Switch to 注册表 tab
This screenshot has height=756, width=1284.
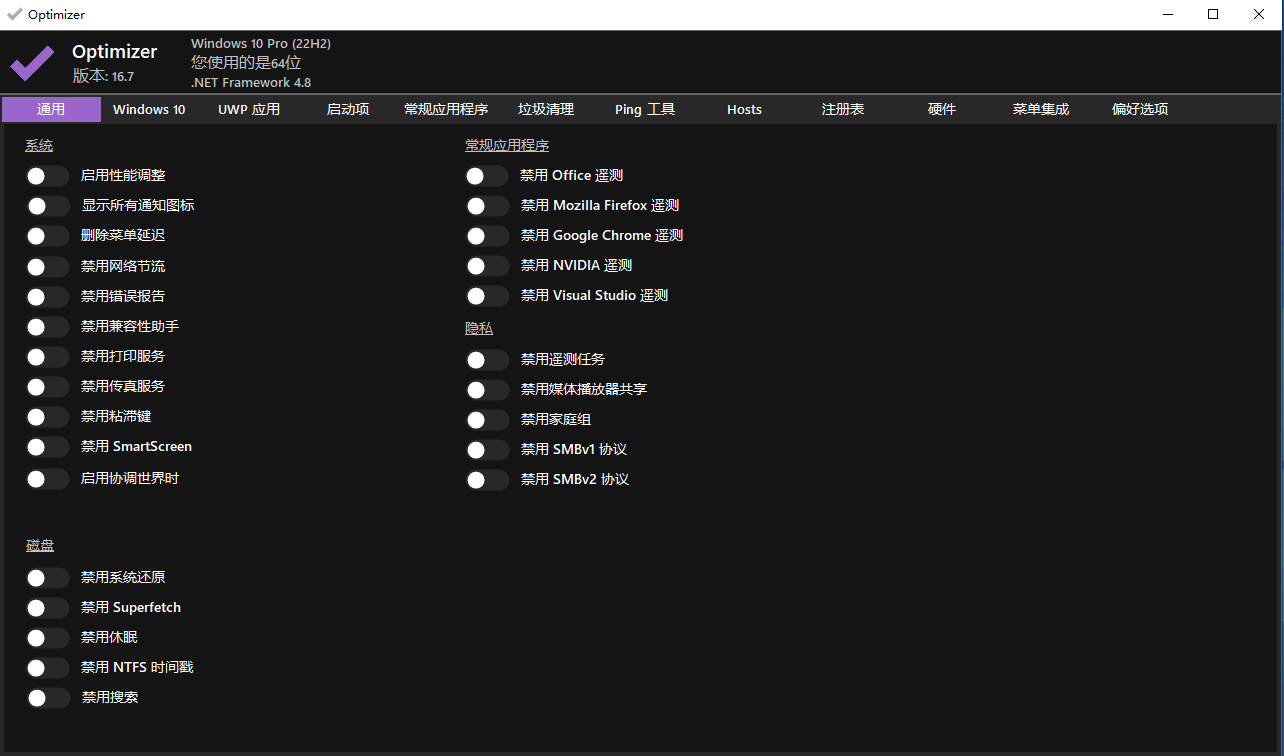[843, 110]
